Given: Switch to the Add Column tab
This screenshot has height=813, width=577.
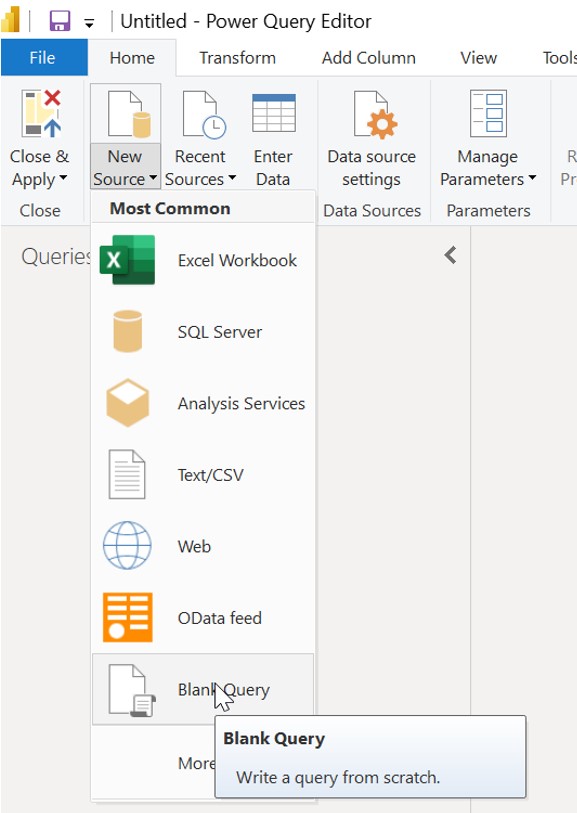Looking at the screenshot, I should 369,58.
